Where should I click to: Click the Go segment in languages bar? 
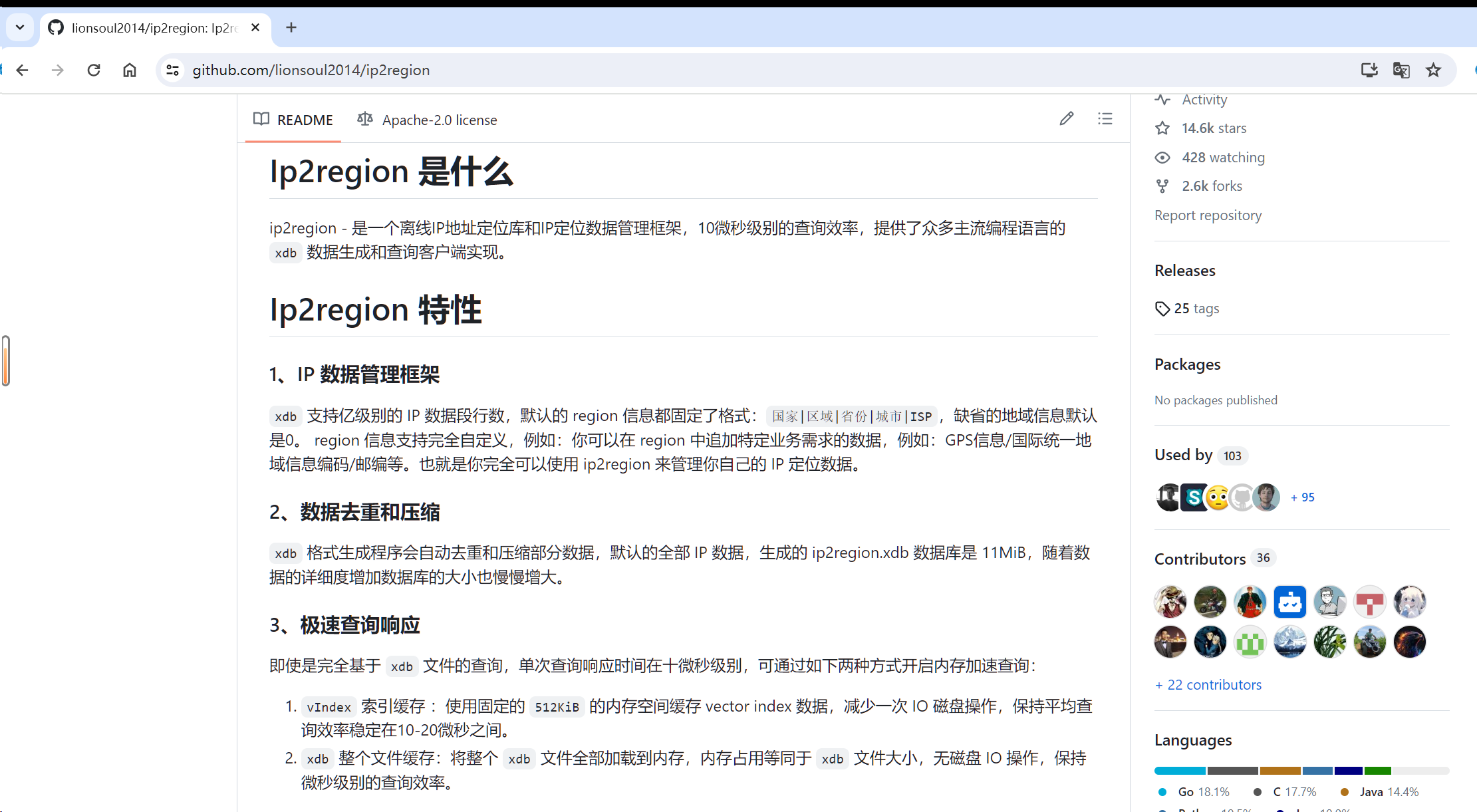1180,771
